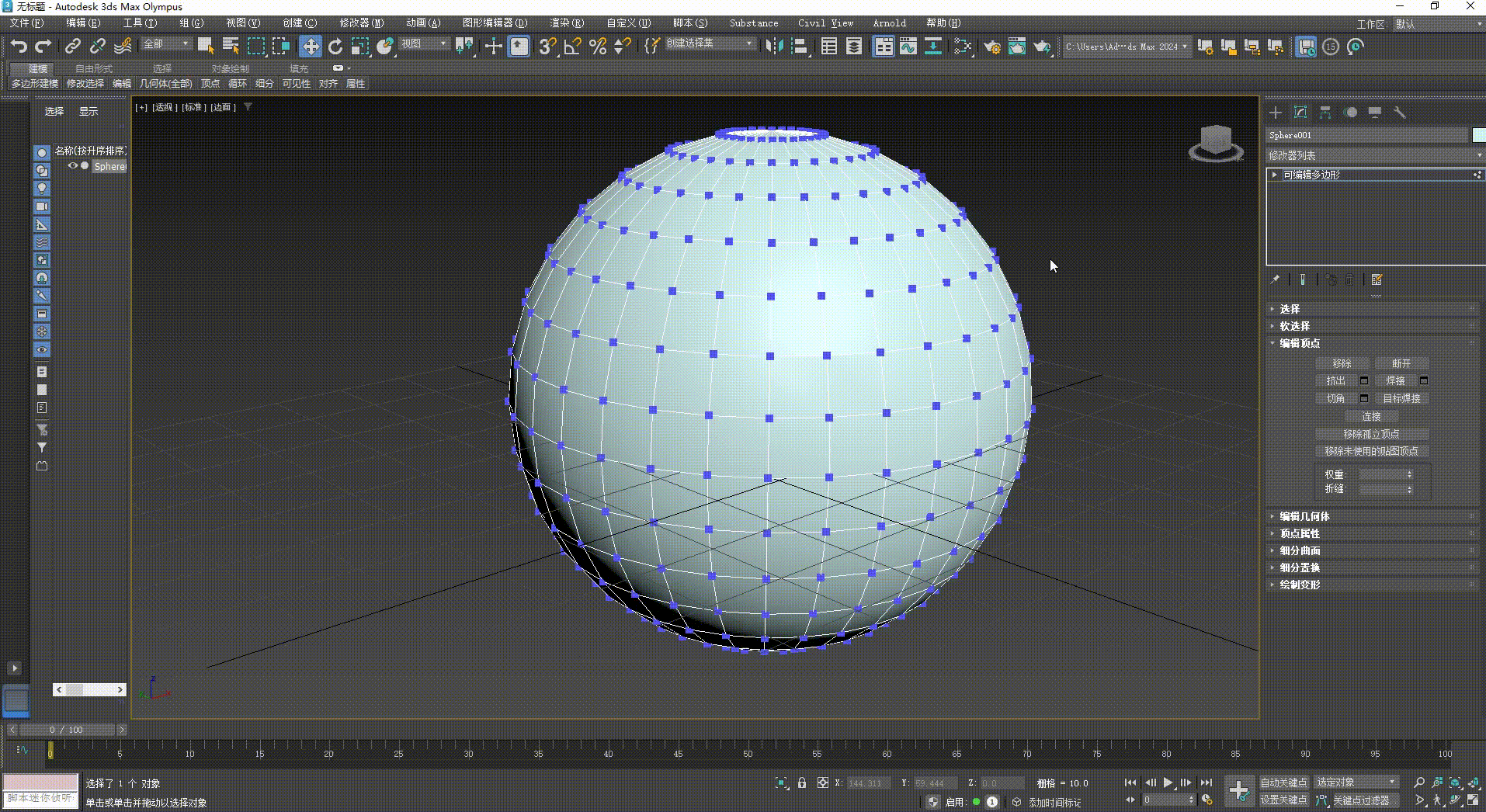Open Render Setup from the toolbar
The image size is (1486, 812).
[991, 47]
